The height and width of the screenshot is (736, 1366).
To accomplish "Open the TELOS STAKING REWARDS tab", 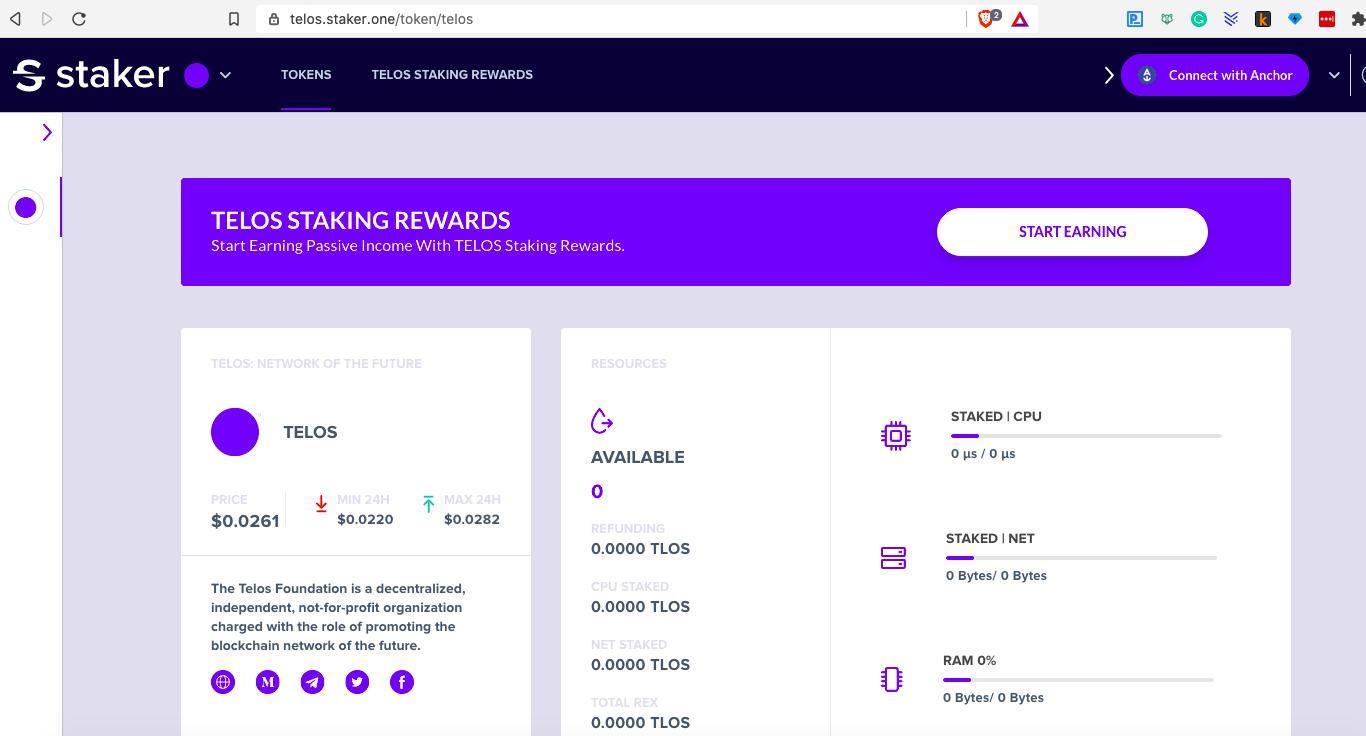I will (452, 75).
